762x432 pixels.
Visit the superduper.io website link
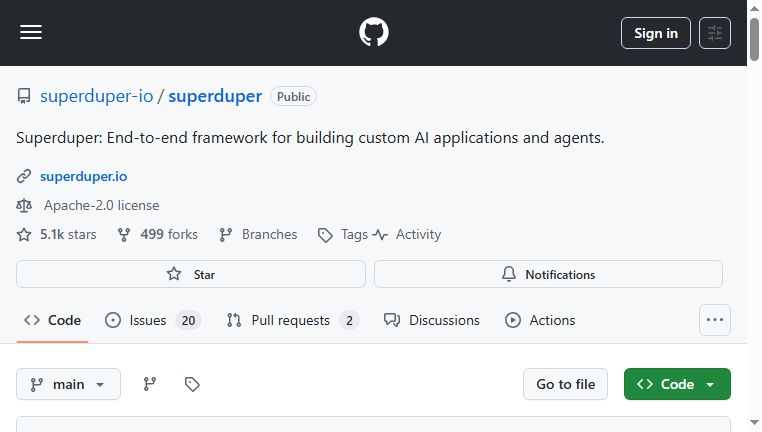pyautogui.click(x=84, y=176)
